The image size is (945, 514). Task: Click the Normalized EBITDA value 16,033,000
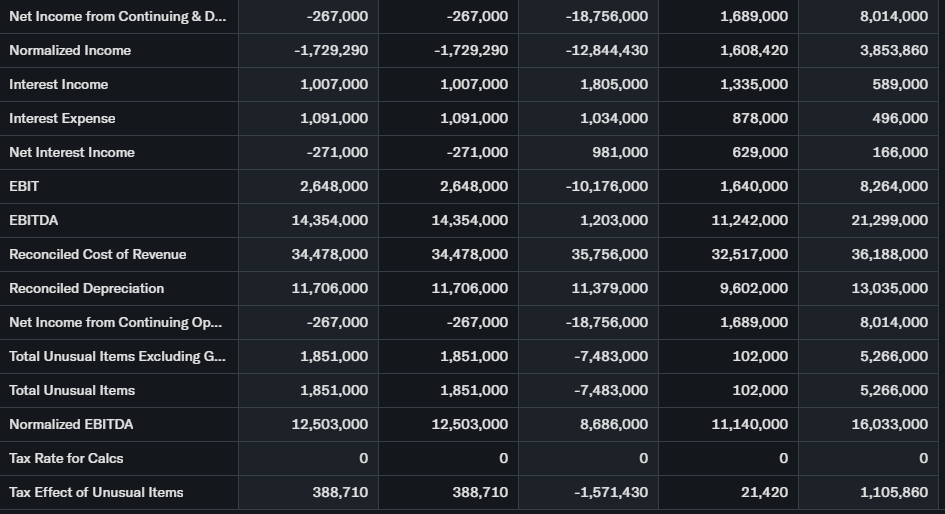pos(889,424)
